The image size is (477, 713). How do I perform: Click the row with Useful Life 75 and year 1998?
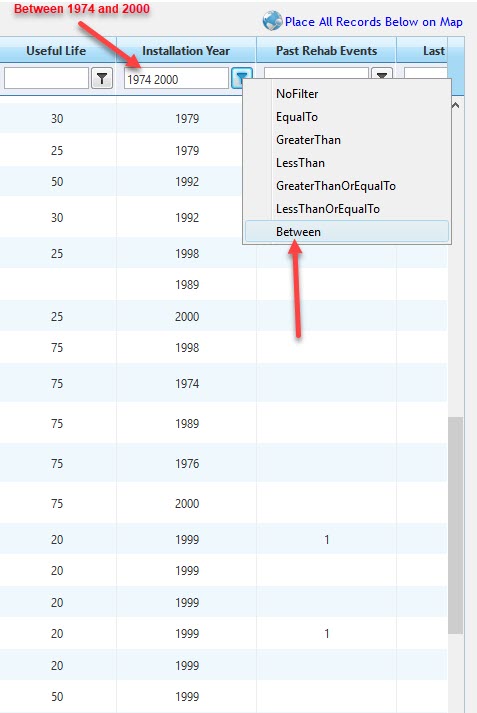click(223, 348)
